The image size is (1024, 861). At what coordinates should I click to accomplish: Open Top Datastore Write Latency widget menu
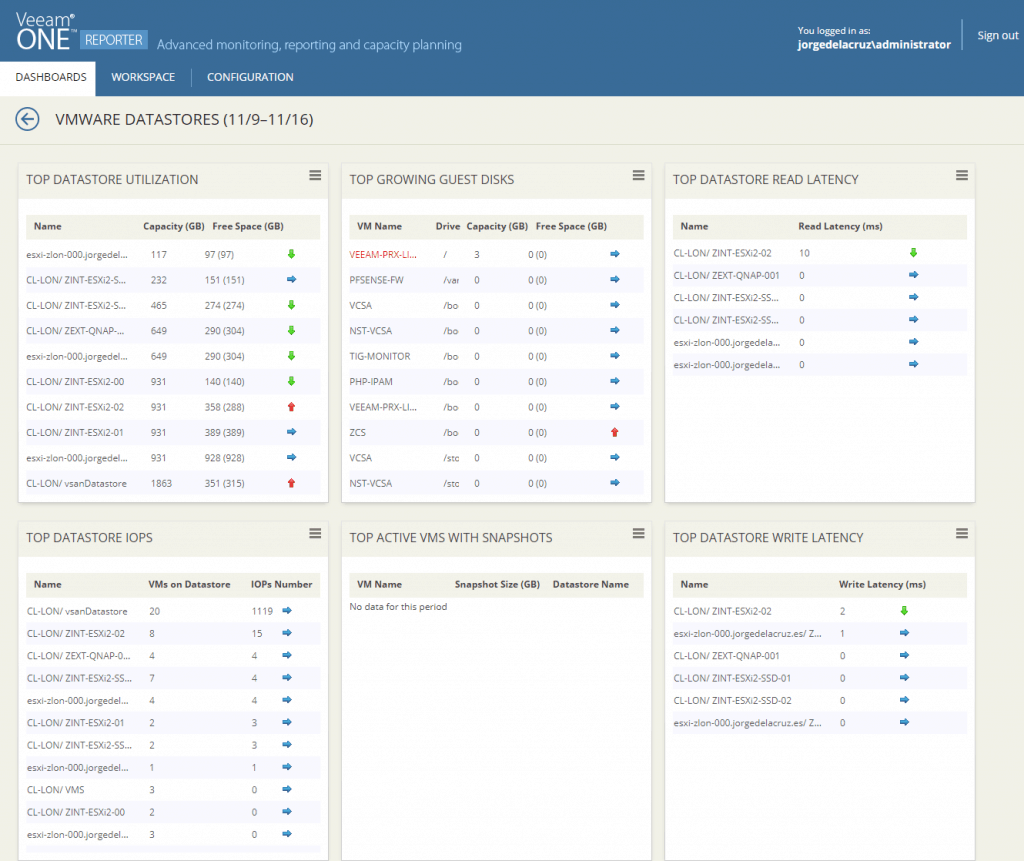pyautogui.click(x=961, y=534)
